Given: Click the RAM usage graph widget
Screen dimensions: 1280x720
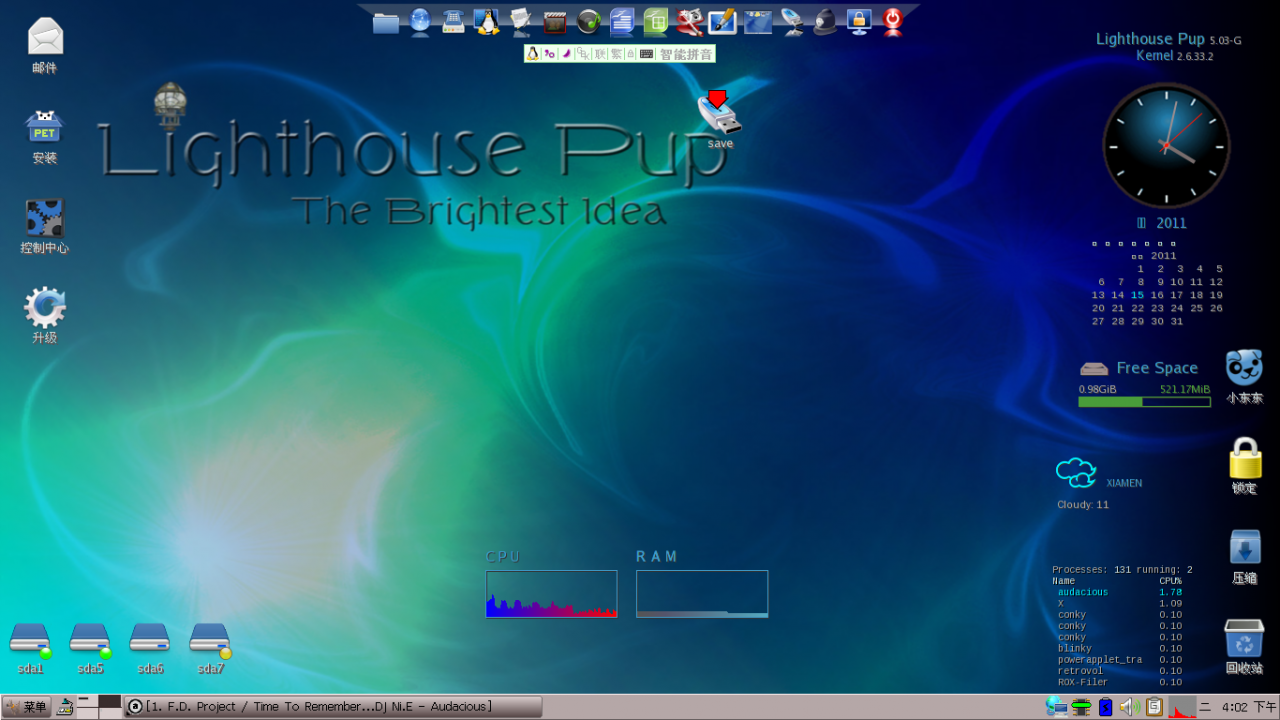Looking at the screenshot, I should [702, 594].
